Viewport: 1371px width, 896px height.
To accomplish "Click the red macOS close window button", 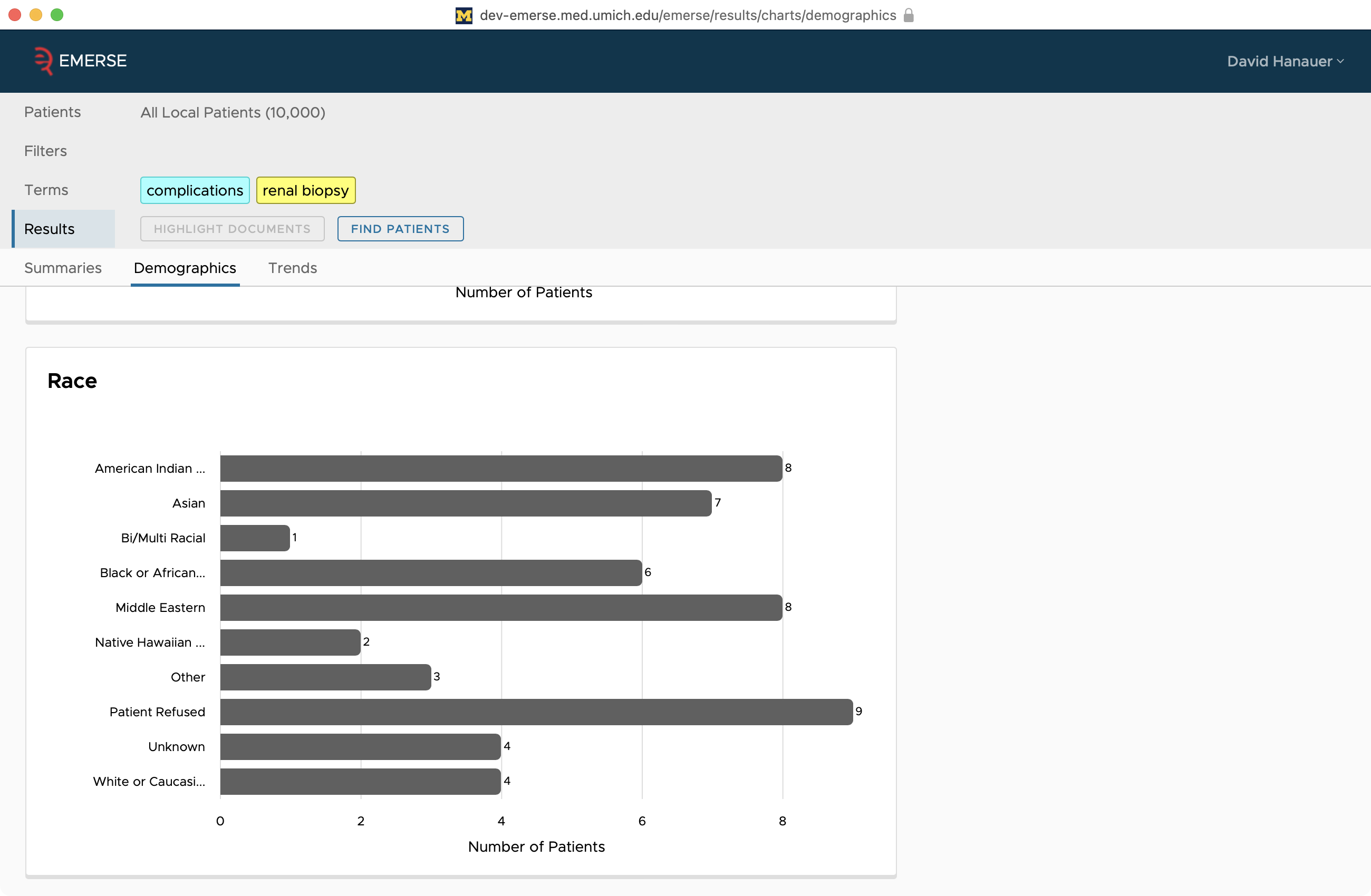I will (15, 15).
